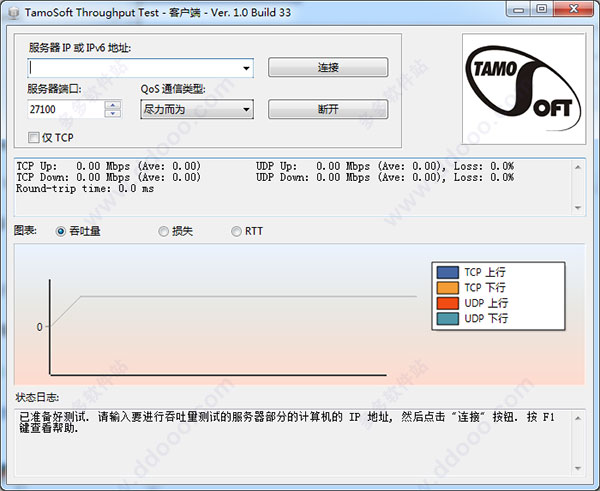The width and height of the screenshot is (600, 491).
Task: Click the 状态日志 label
Action: 37,397
